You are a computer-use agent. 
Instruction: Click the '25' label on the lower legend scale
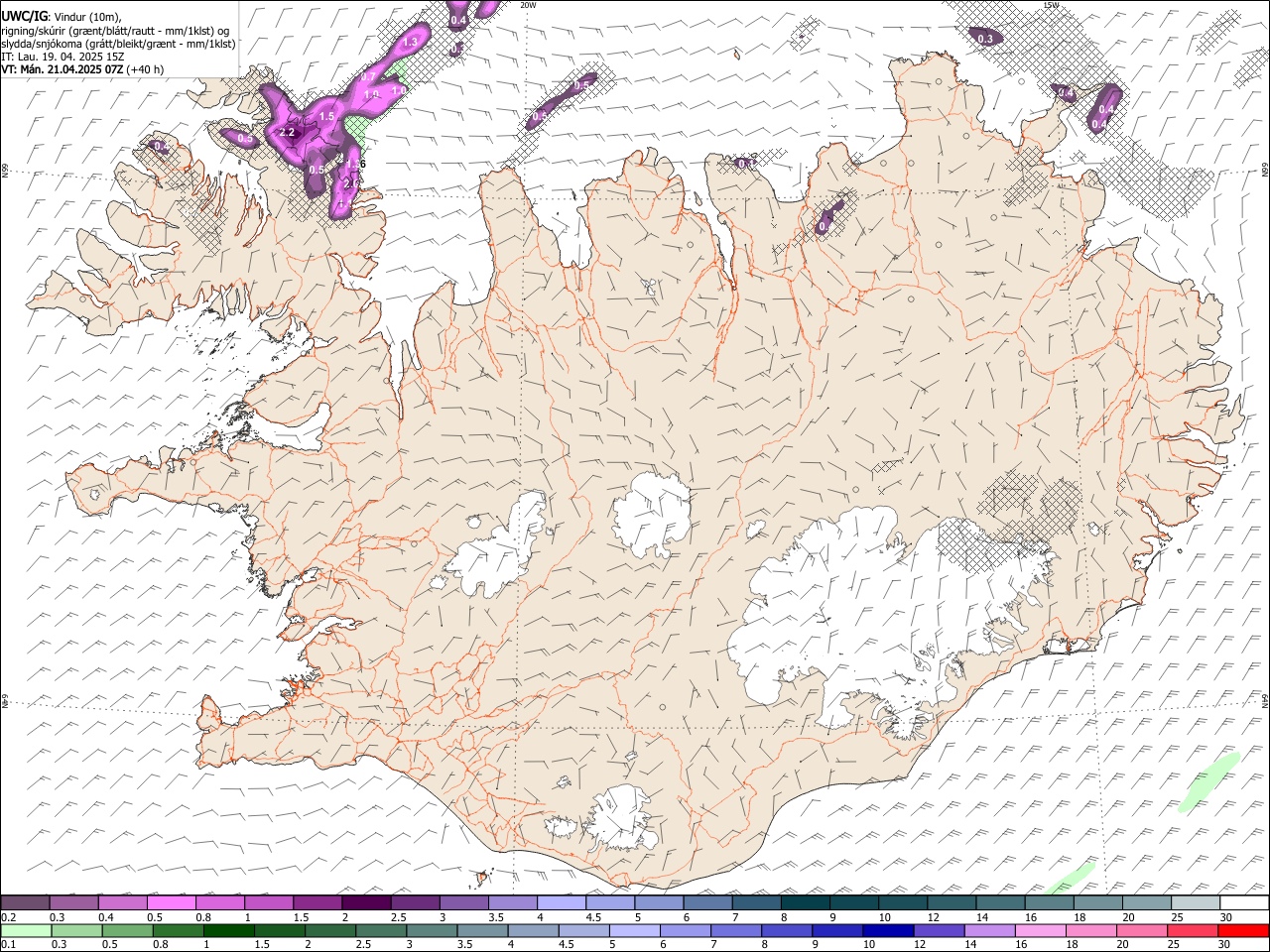(x=1174, y=945)
